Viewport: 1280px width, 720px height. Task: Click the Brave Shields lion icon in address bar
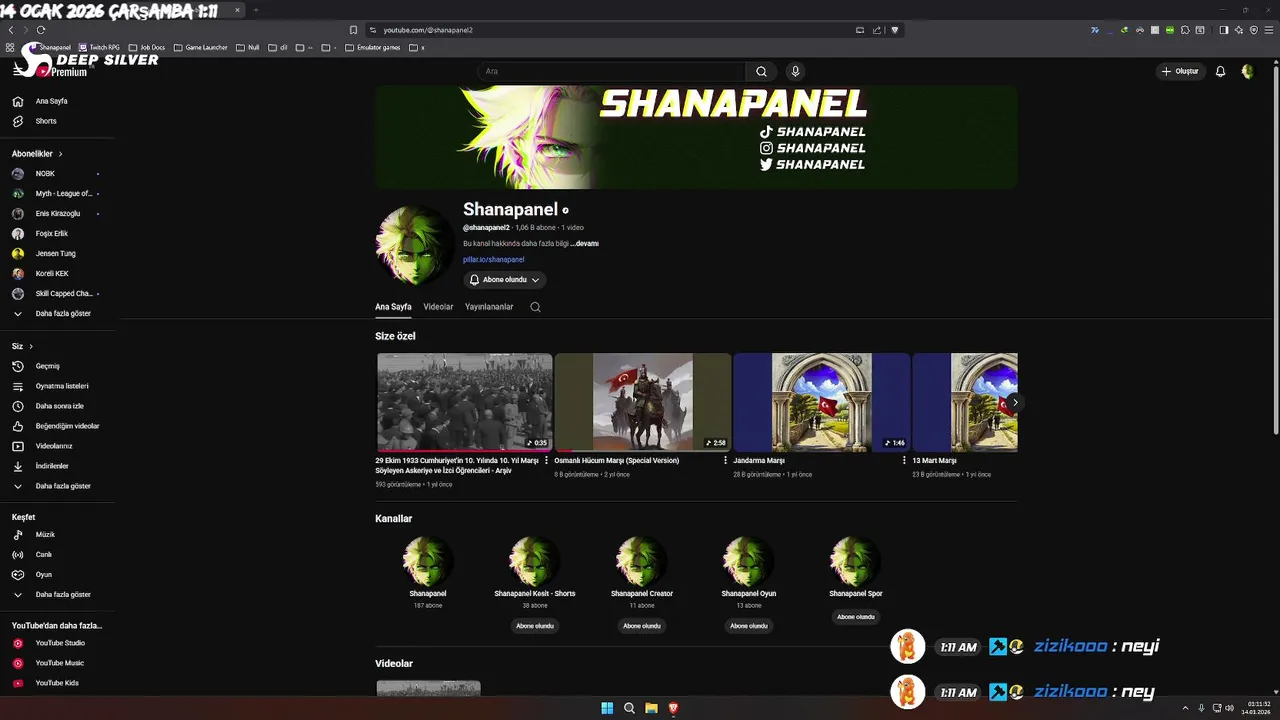[895, 30]
